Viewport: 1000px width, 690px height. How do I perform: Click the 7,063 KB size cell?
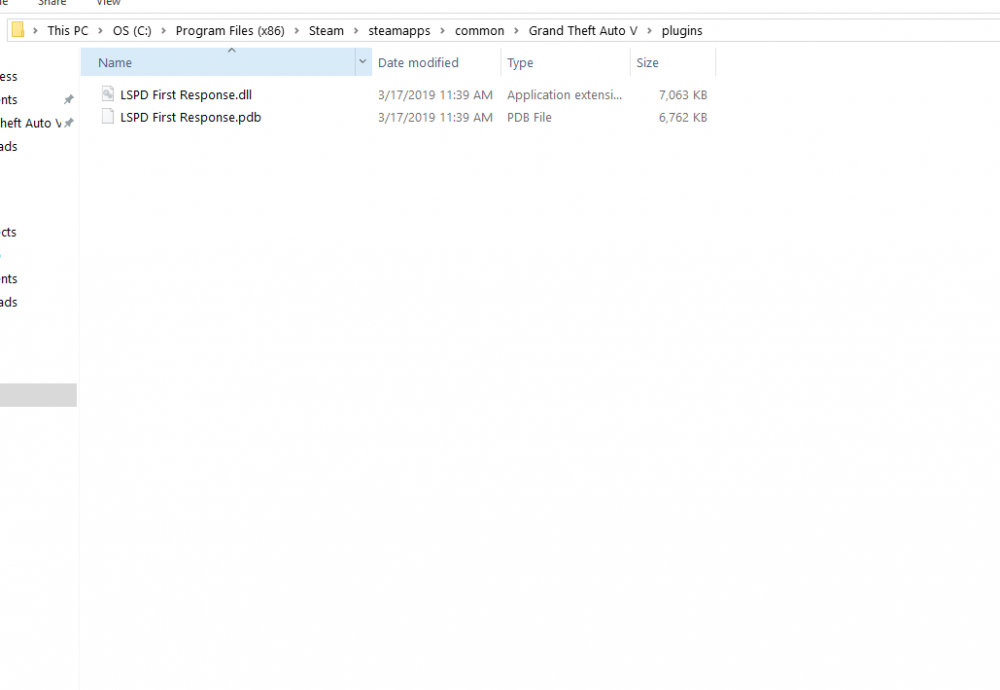point(683,94)
